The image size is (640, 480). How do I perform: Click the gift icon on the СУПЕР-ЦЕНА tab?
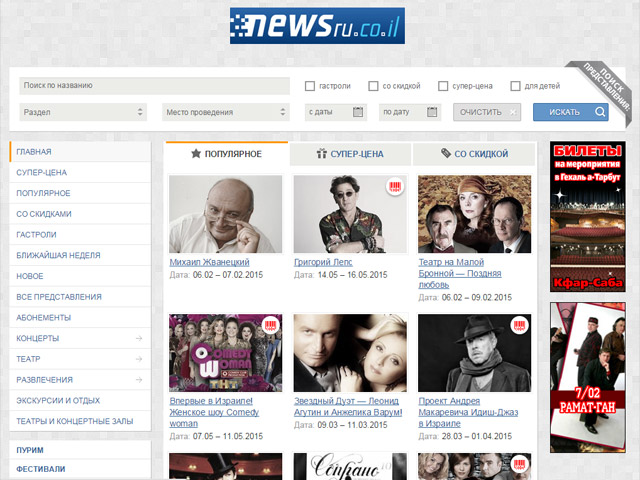pyautogui.click(x=322, y=153)
